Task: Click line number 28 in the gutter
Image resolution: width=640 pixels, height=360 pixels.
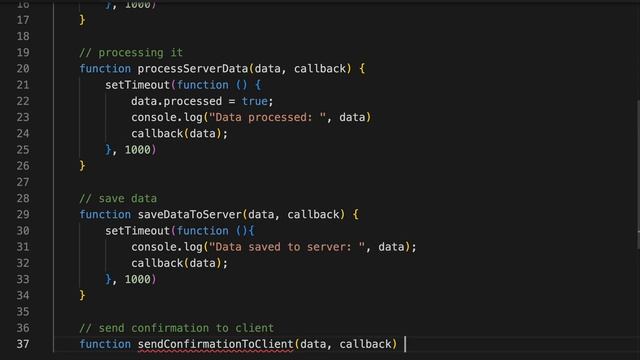Action: tap(23, 198)
